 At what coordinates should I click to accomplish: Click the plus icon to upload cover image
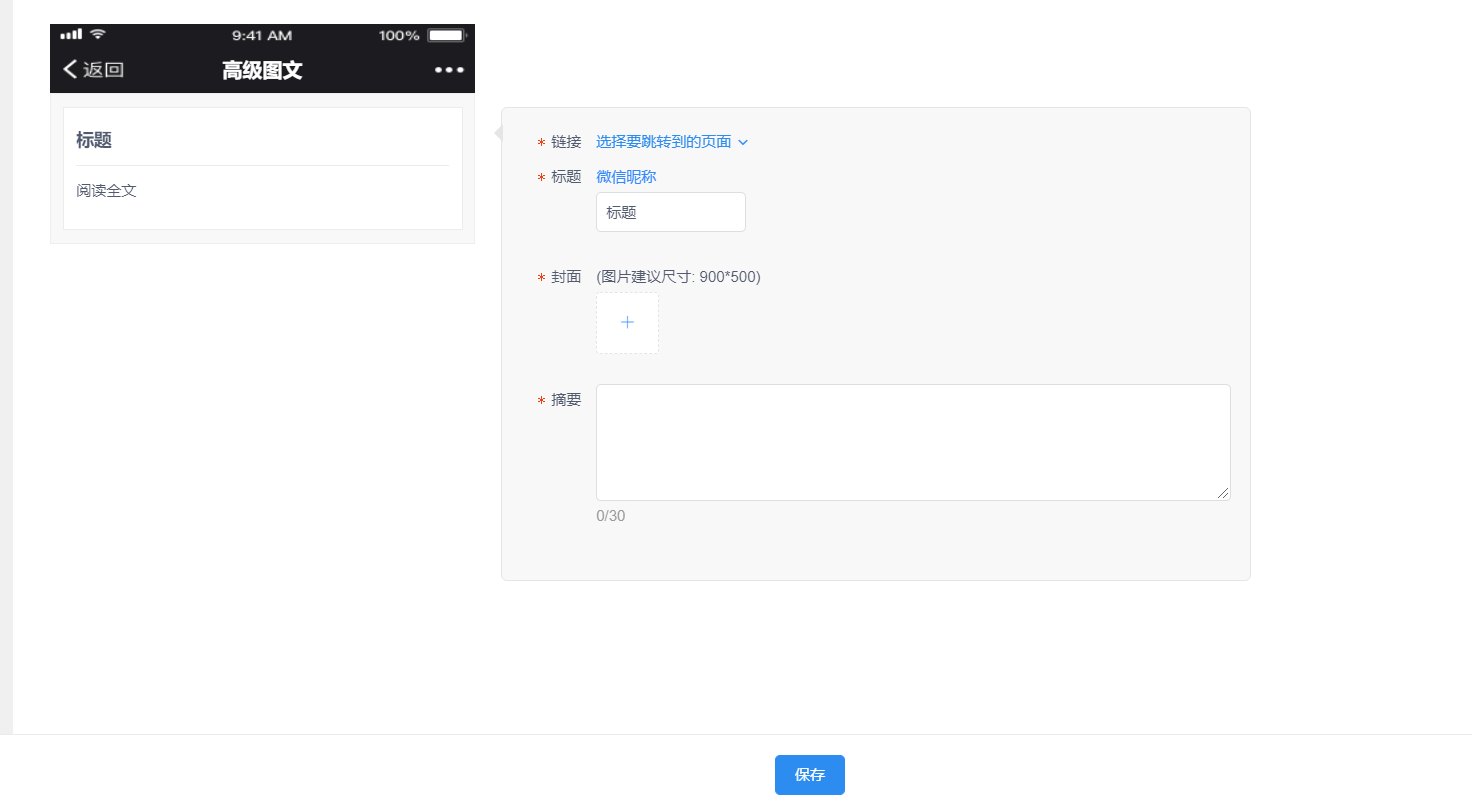pyautogui.click(x=627, y=323)
